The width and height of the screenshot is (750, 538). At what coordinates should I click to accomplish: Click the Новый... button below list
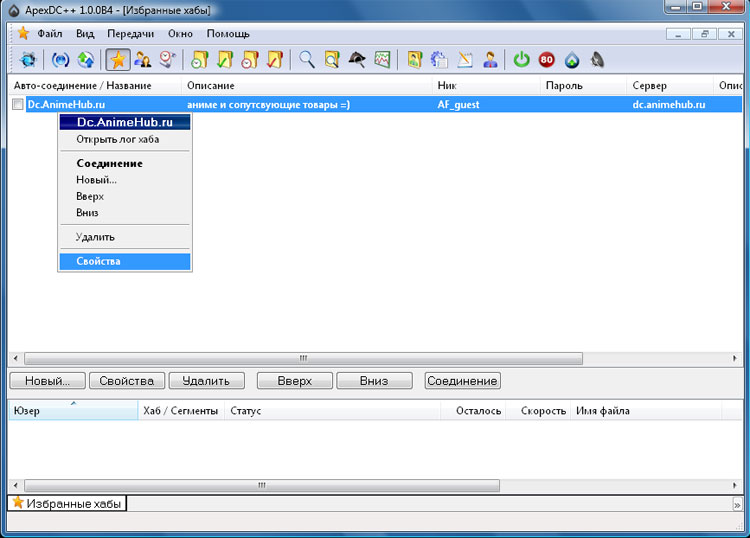point(48,381)
